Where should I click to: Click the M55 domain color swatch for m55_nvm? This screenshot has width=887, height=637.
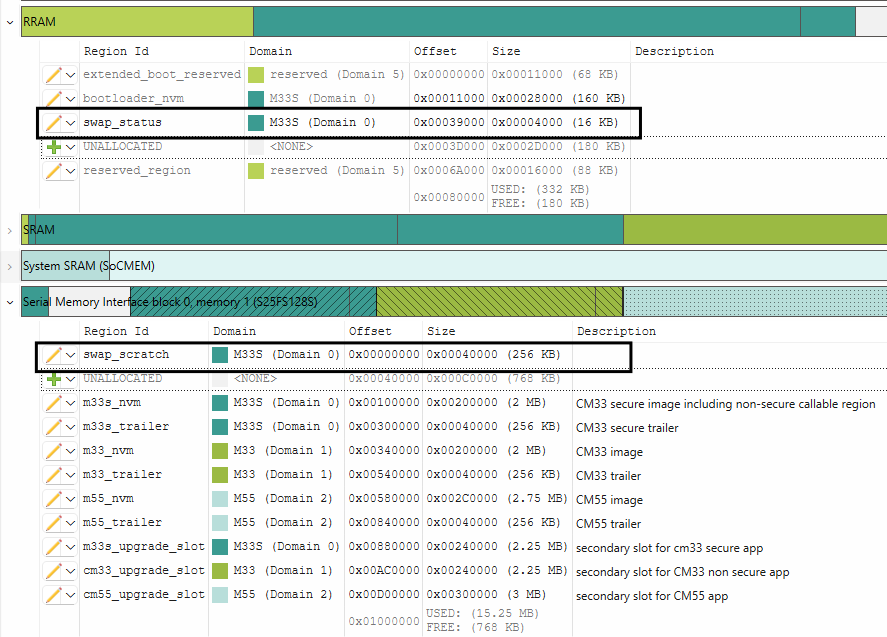coord(220,499)
